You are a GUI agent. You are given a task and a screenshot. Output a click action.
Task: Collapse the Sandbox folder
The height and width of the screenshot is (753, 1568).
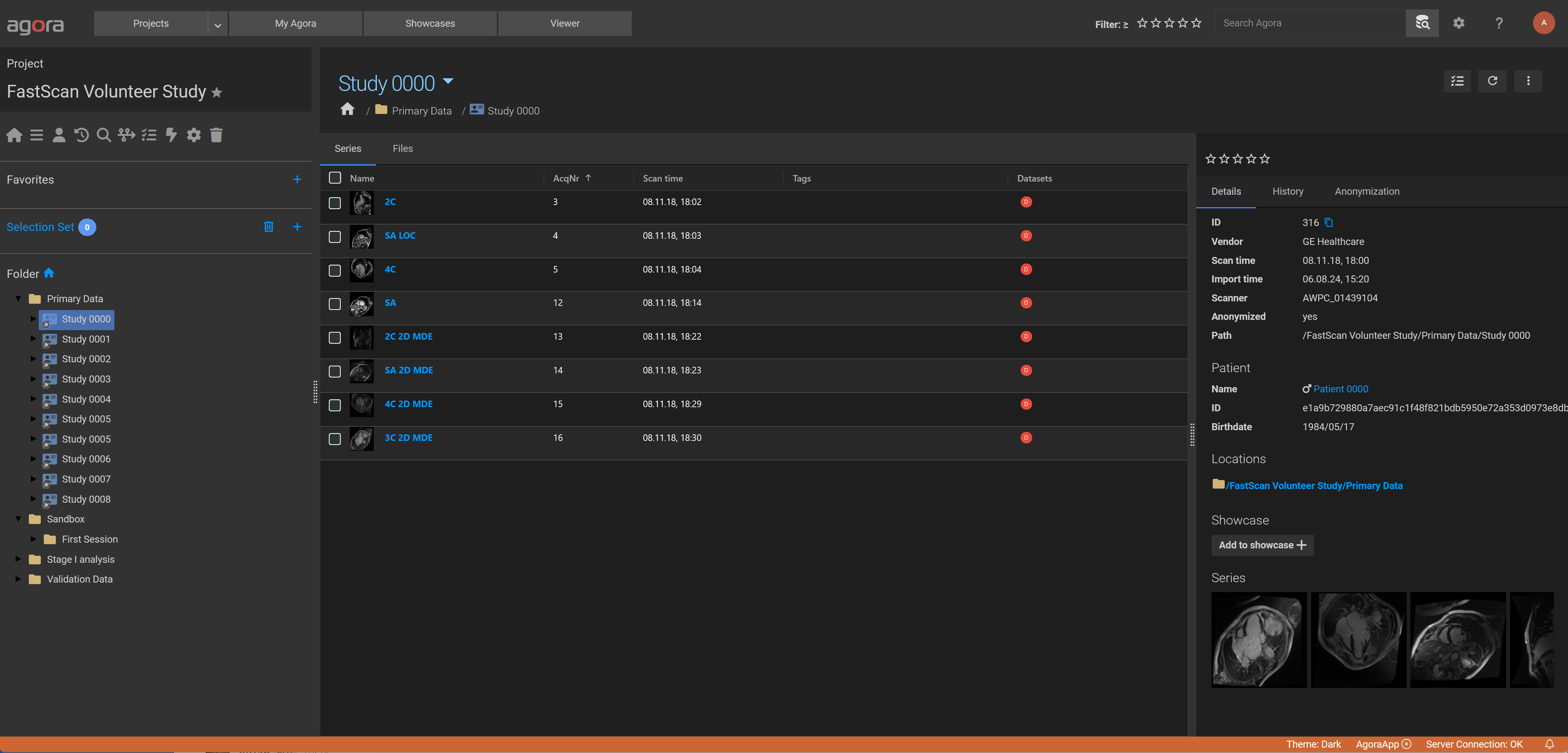[18, 519]
